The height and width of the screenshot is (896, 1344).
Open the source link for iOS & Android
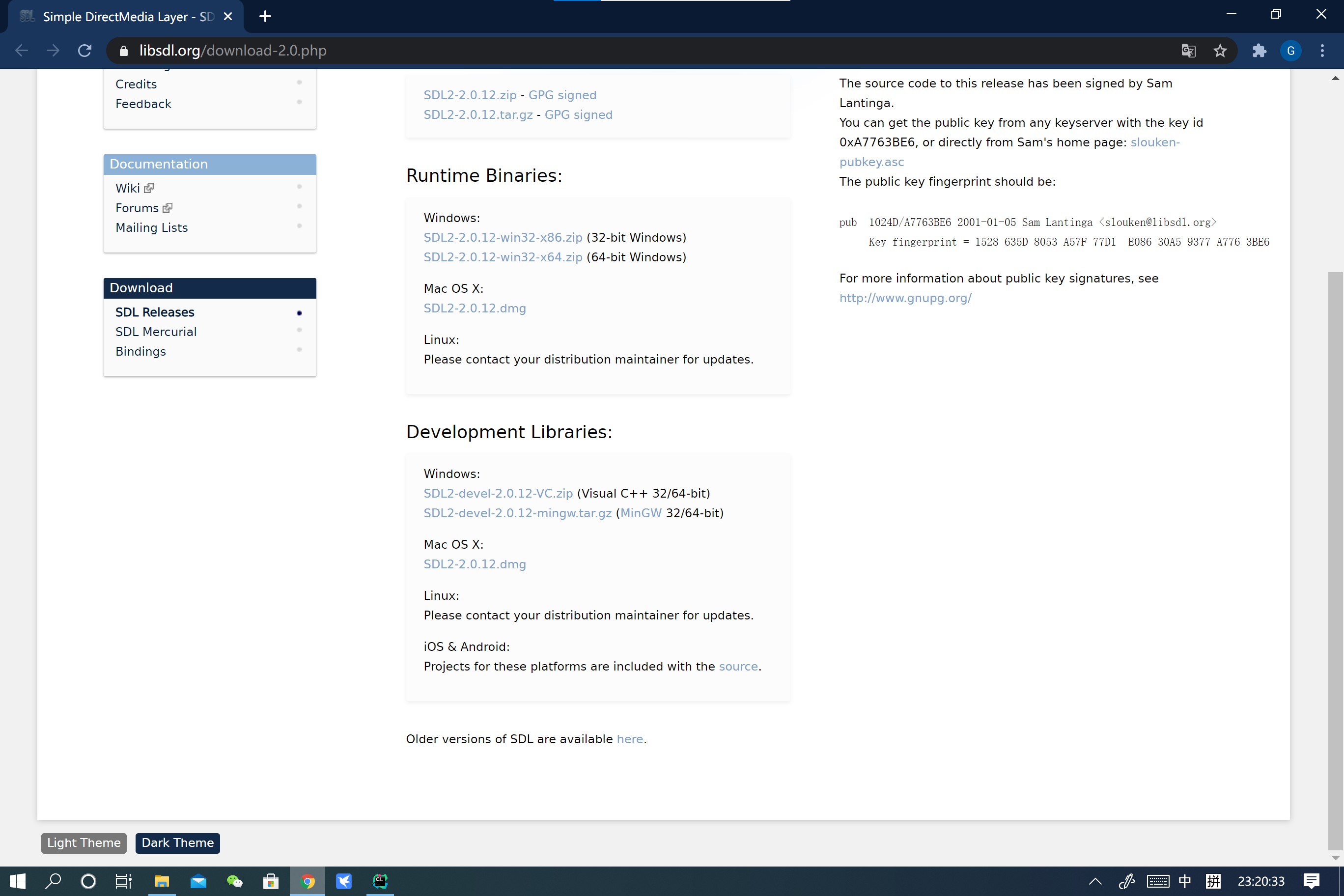point(738,666)
